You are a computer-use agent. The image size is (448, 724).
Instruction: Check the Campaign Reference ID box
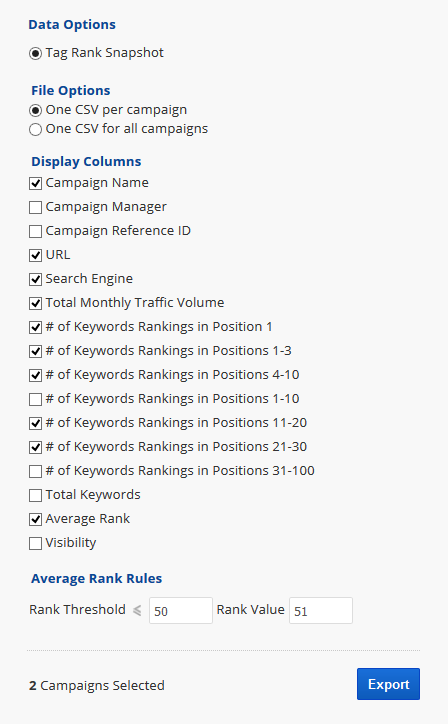(x=36, y=232)
